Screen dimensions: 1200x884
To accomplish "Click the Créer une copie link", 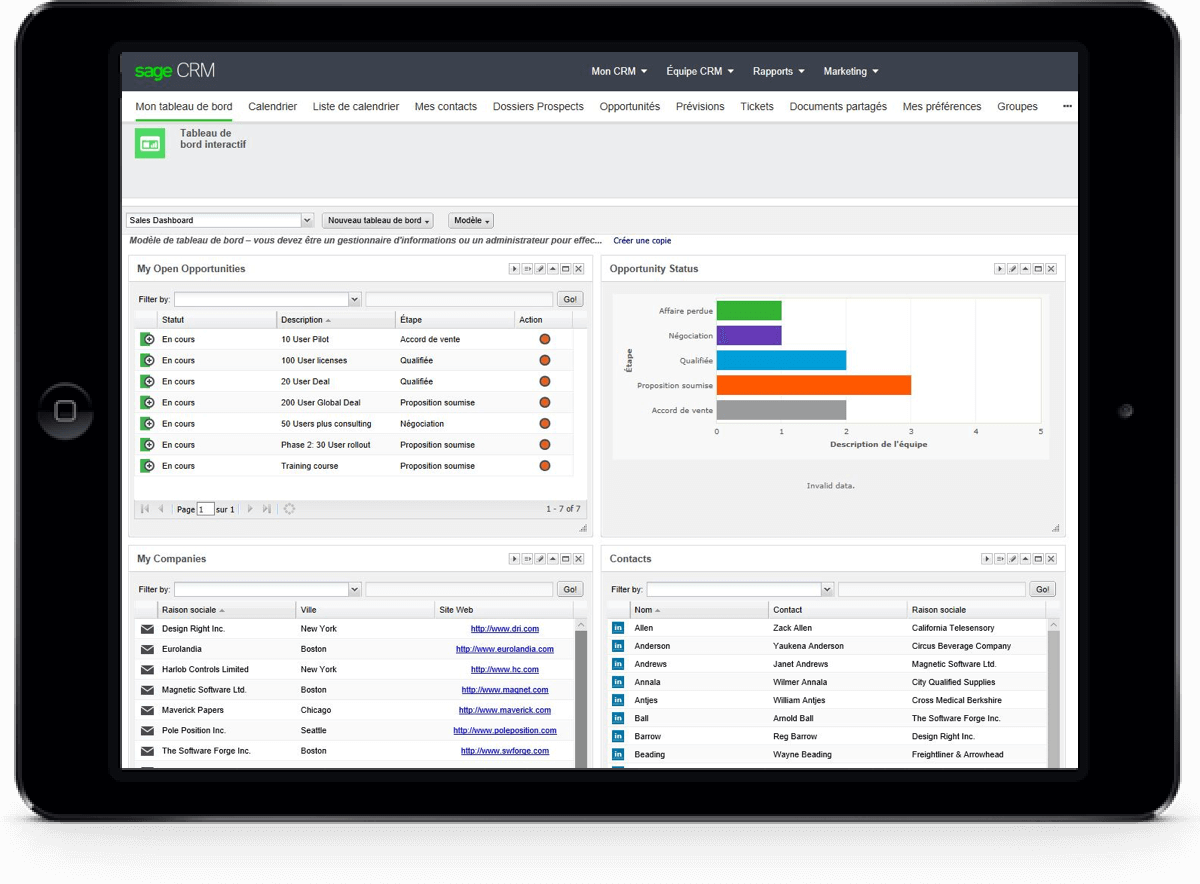I will [x=642, y=241].
